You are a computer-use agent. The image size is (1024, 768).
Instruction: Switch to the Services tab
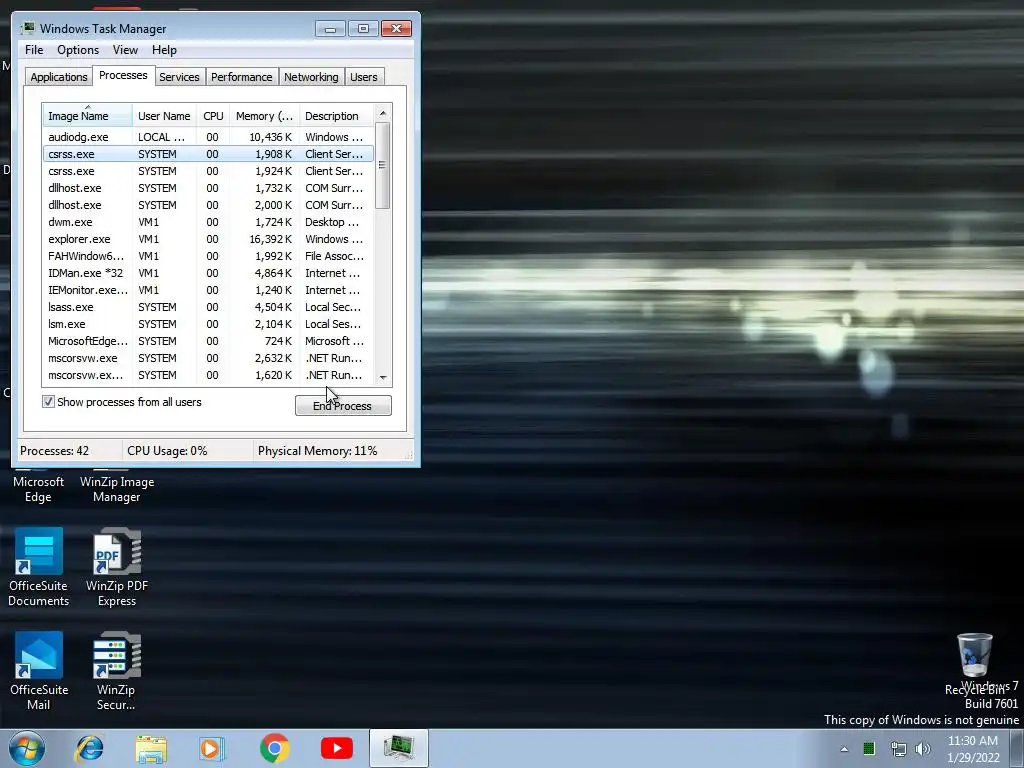(179, 77)
